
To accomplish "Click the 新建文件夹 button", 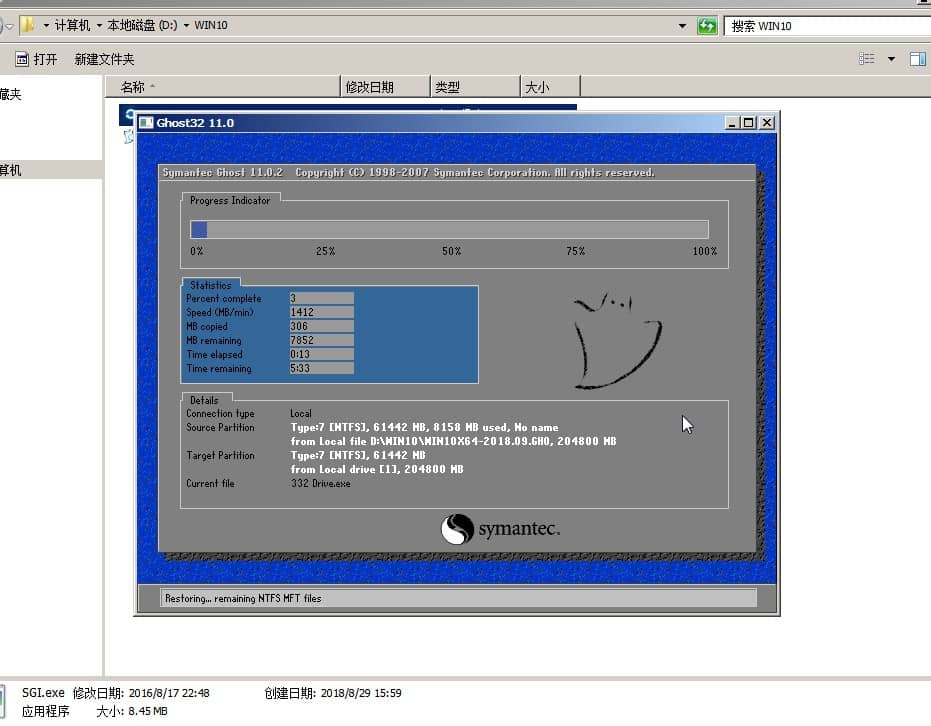I will [x=104, y=59].
